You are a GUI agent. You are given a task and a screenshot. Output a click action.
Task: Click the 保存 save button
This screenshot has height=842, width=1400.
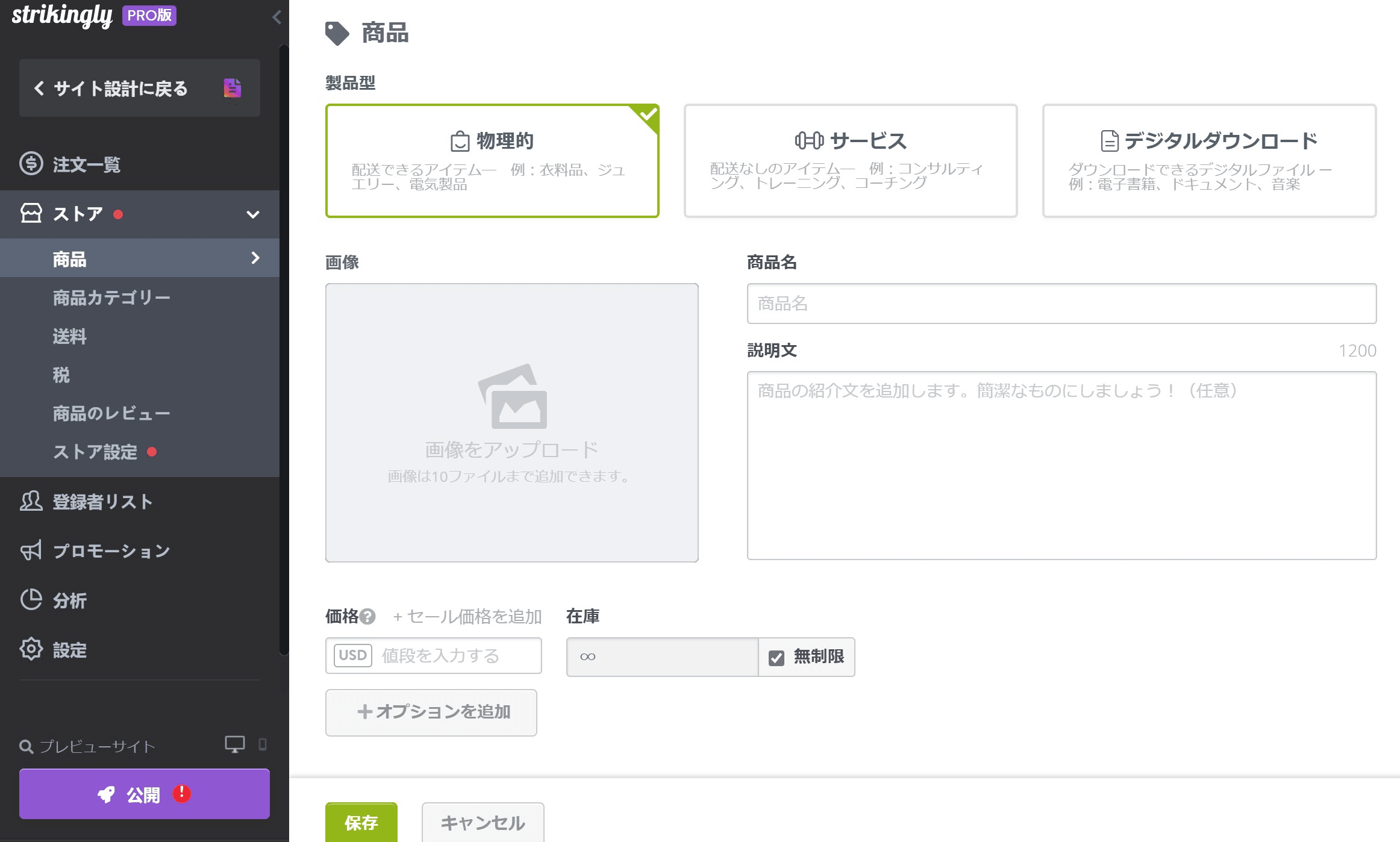pyautogui.click(x=361, y=823)
